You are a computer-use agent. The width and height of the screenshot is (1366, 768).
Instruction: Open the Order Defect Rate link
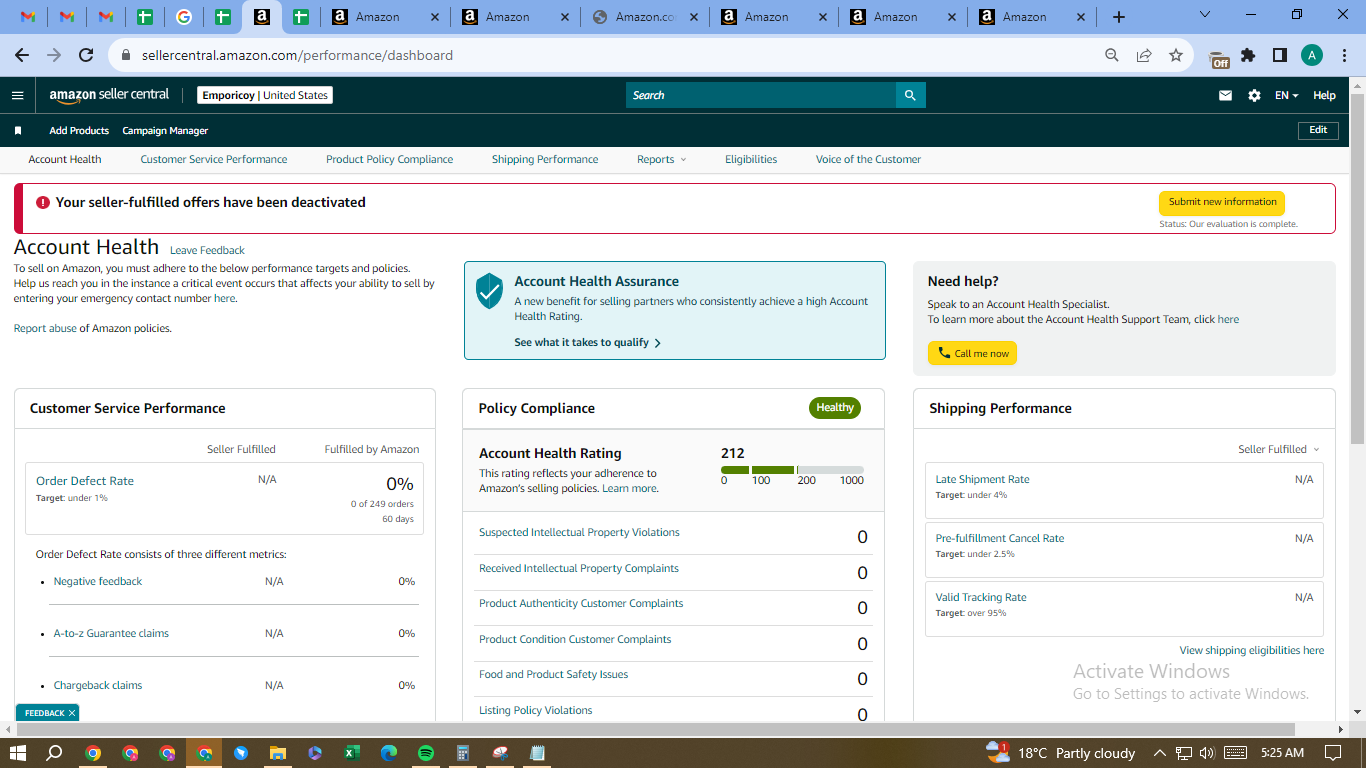pos(85,481)
